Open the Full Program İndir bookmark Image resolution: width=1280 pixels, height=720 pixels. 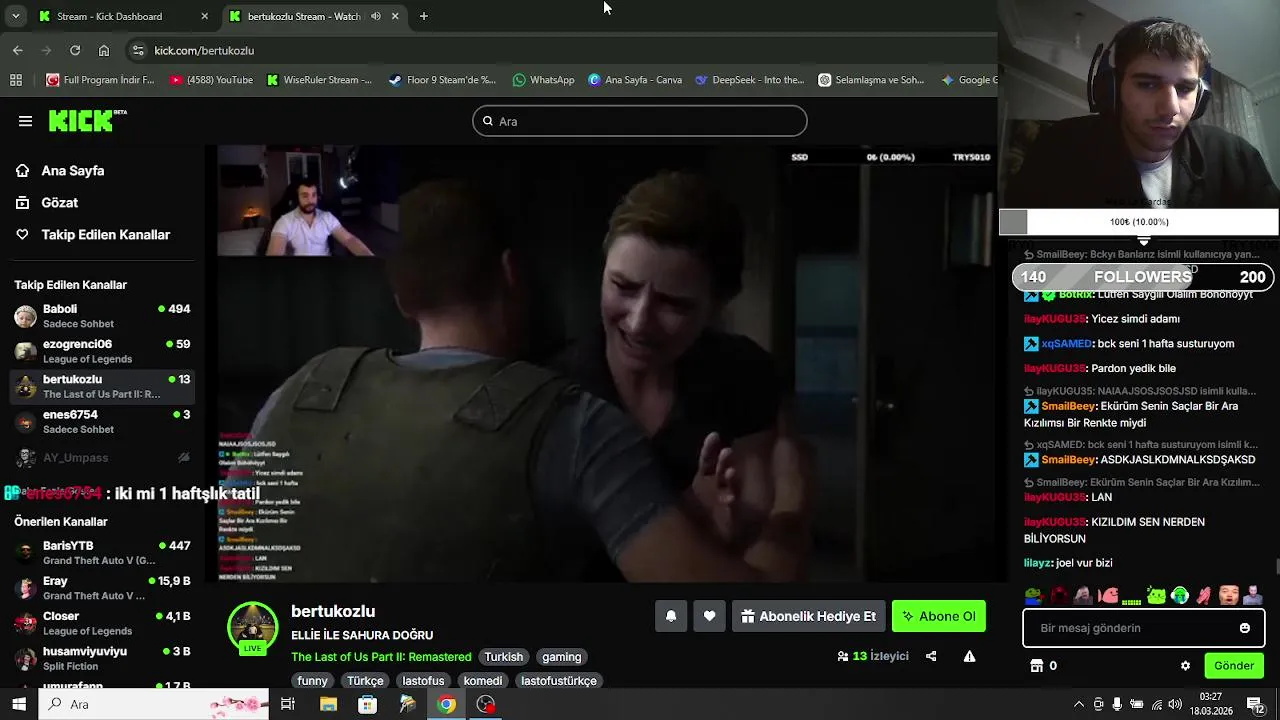pyautogui.click(x=101, y=80)
